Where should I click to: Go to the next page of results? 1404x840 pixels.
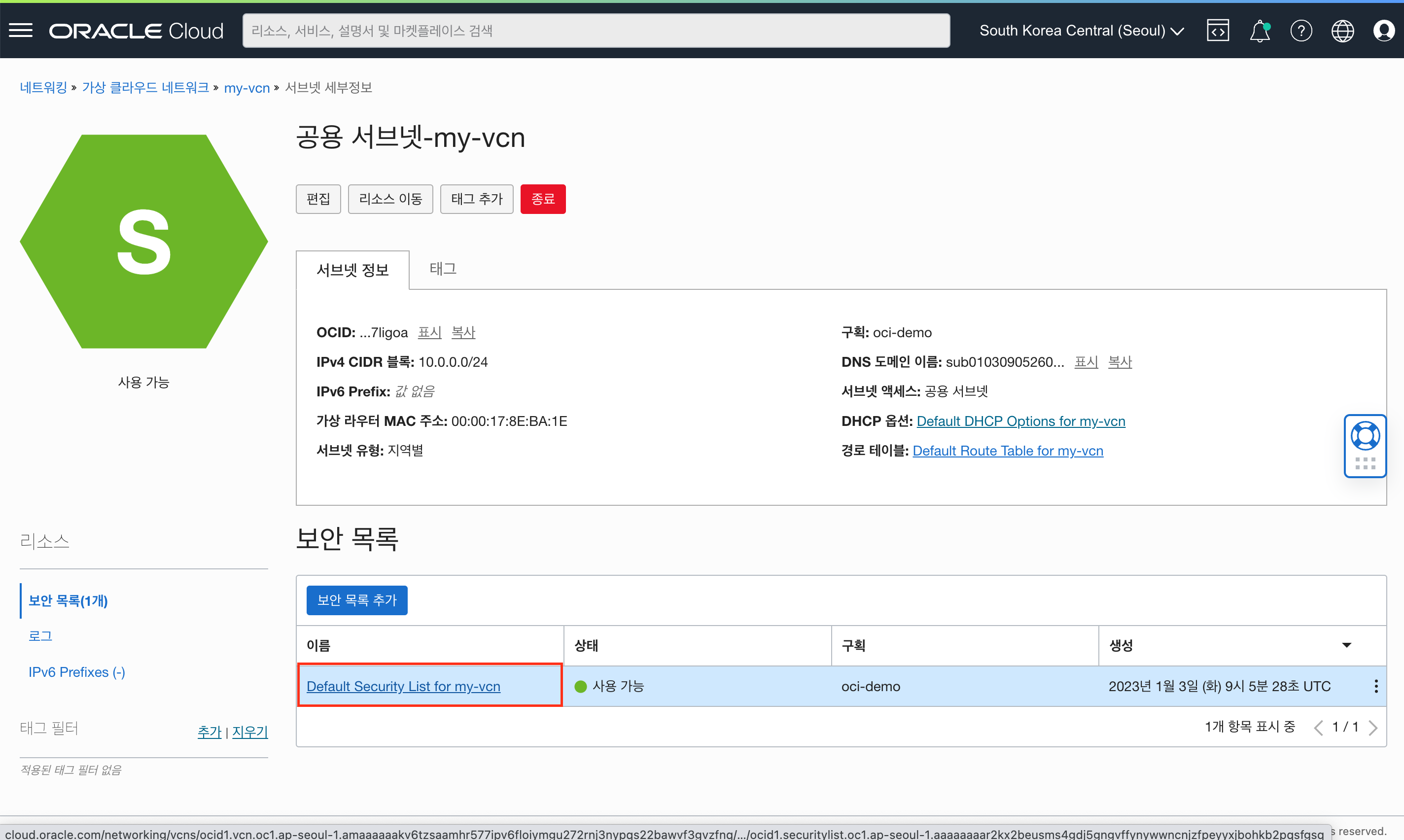[1373, 727]
